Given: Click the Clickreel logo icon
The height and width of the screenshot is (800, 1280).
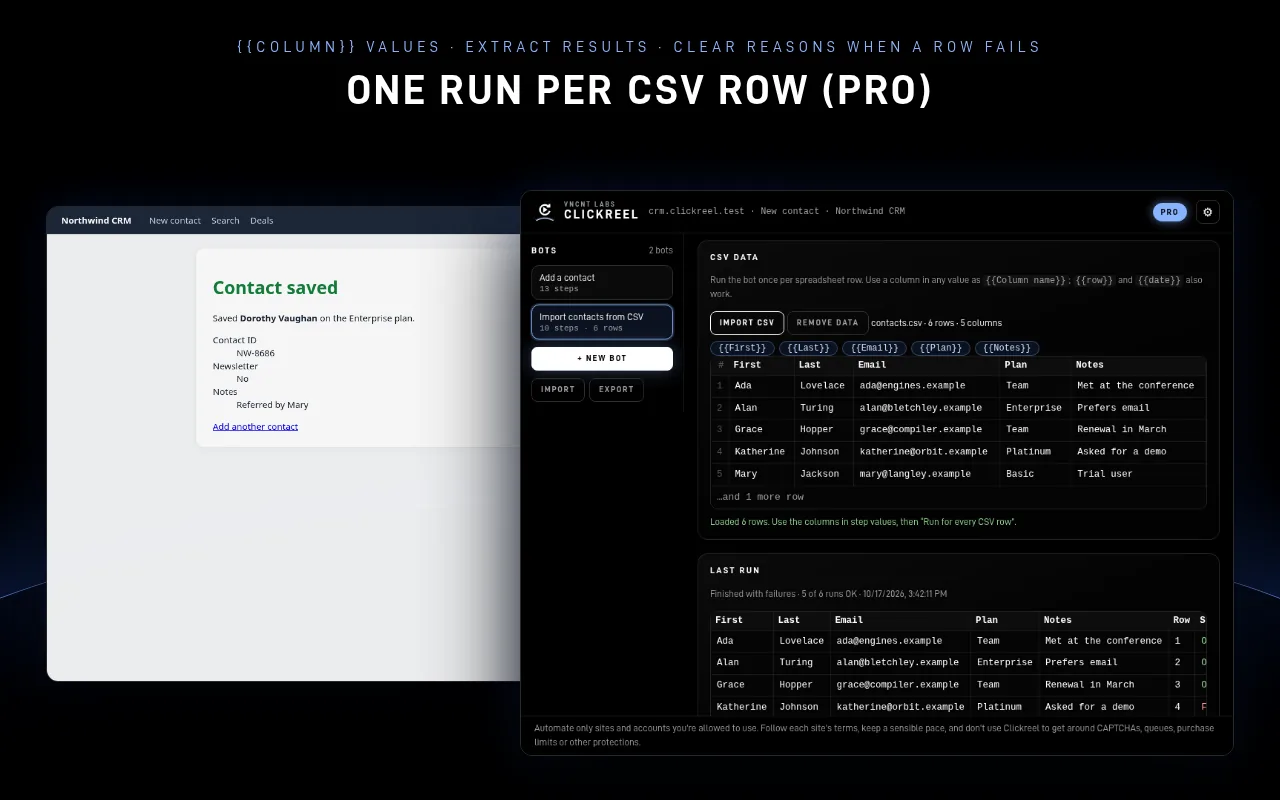Looking at the screenshot, I should point(545,211).
